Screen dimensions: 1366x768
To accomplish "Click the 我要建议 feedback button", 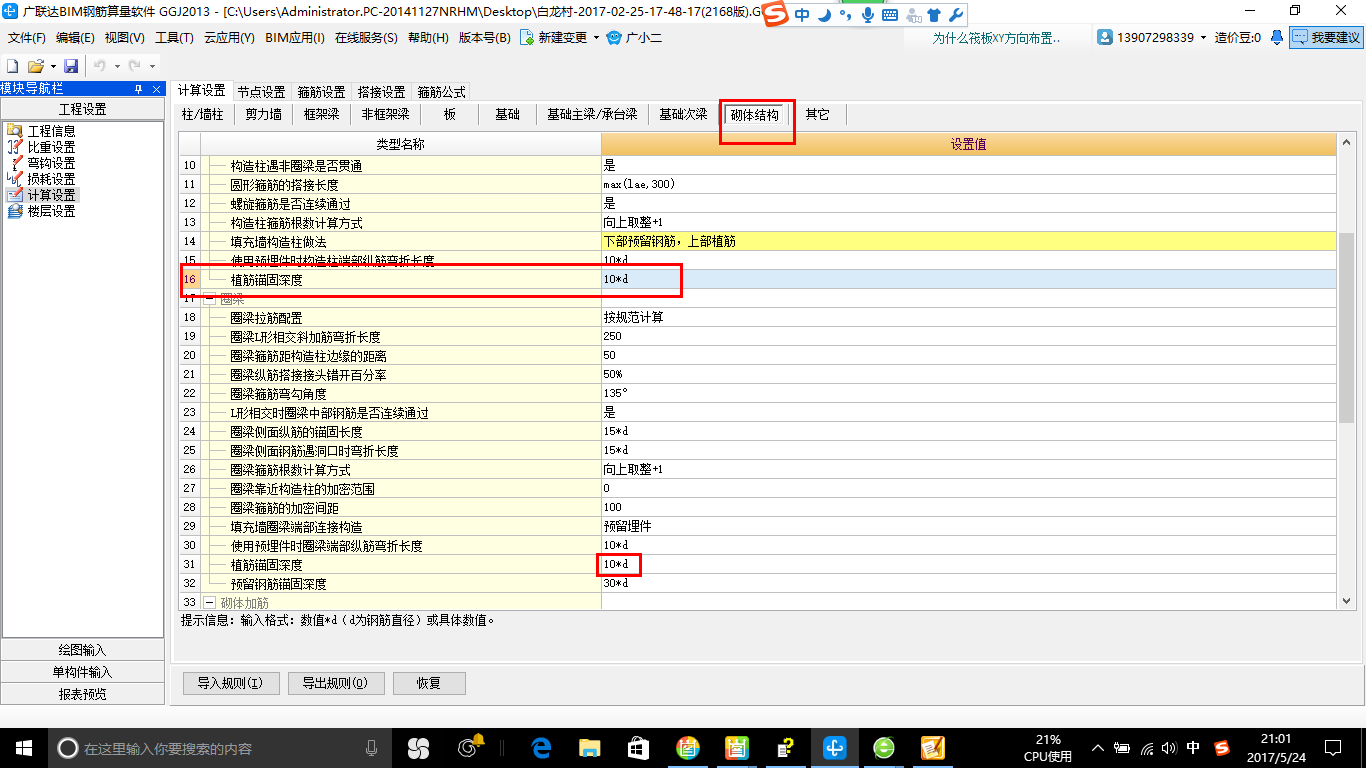I will tap(1326, 38).
